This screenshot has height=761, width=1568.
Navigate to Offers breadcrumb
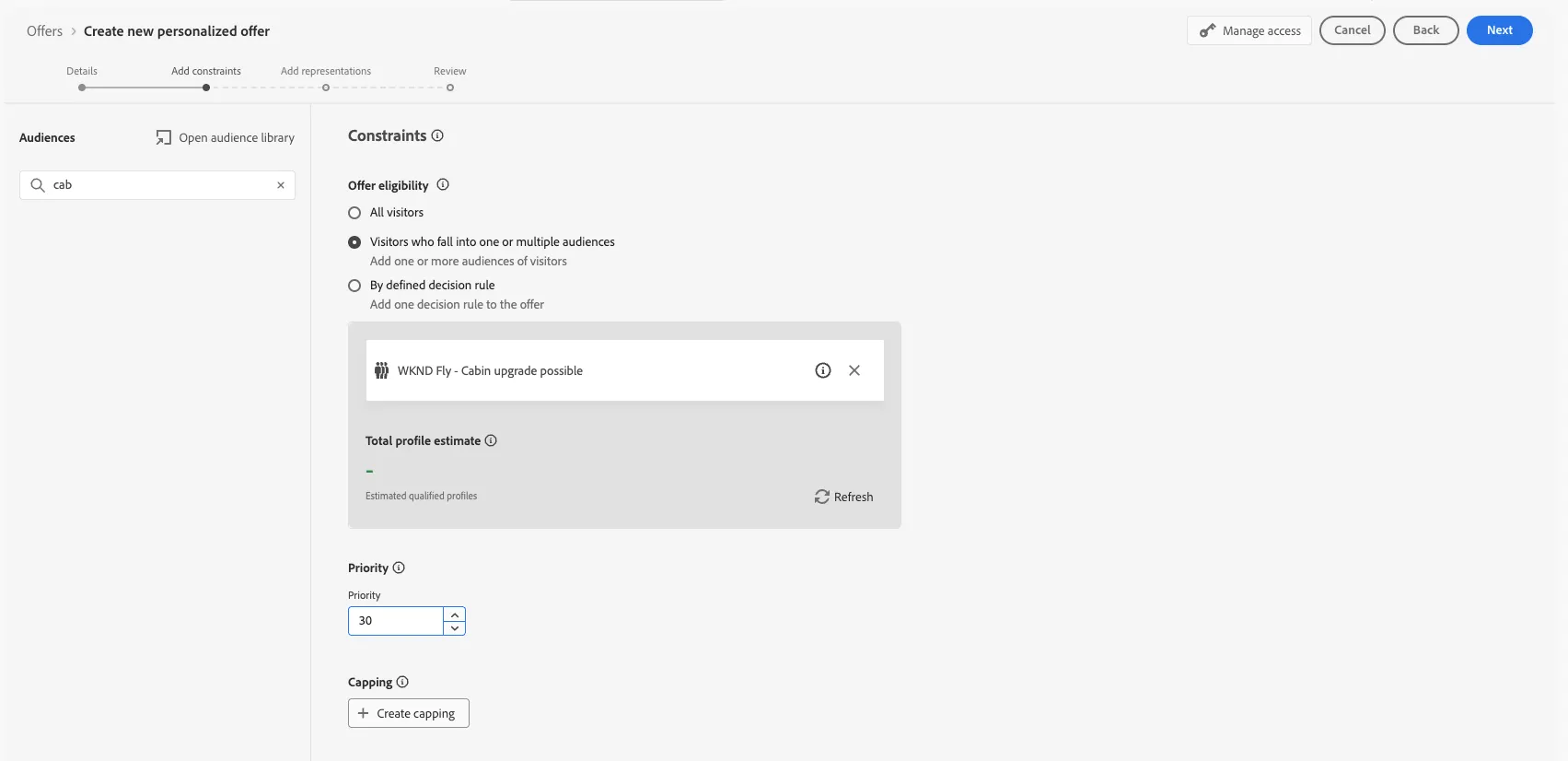point(44,31)
